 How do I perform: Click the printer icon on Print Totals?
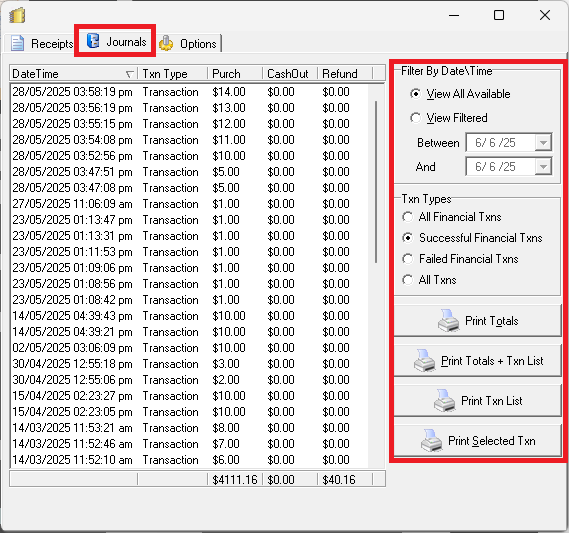point(449,321)
